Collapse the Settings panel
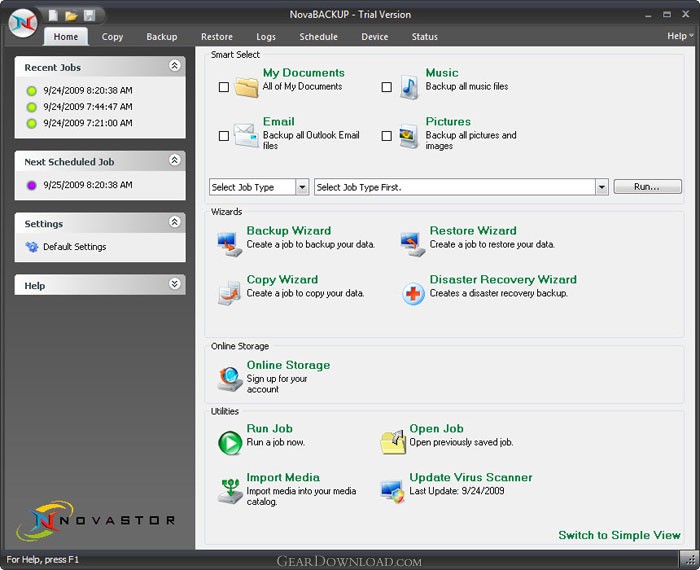Screen dimensions: 700x570 175,222
